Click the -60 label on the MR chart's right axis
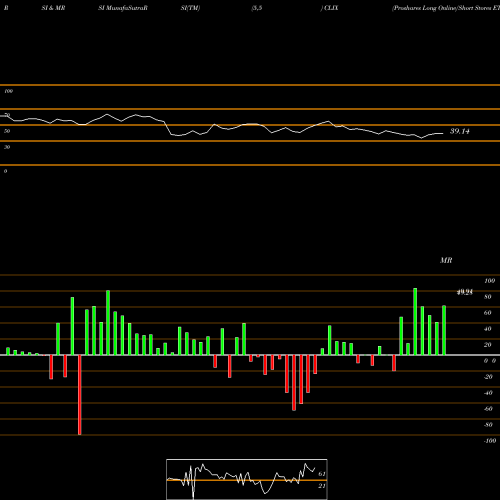 click(x=488, y=409)
